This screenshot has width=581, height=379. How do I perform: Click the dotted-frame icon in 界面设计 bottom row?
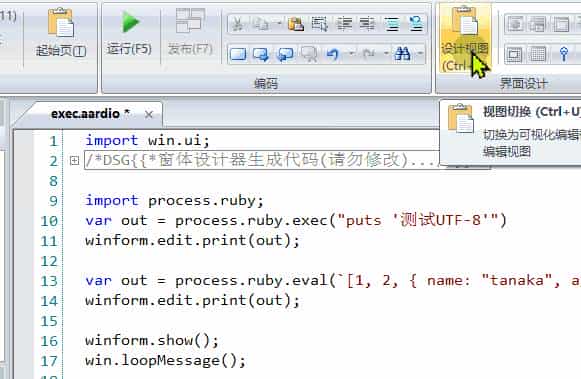coord(515,54)
